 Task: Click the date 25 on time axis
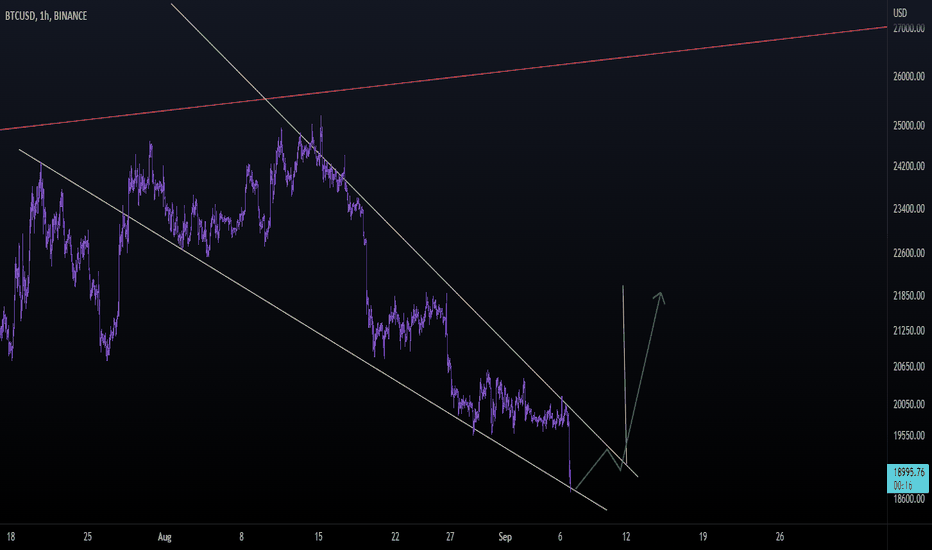87,537
